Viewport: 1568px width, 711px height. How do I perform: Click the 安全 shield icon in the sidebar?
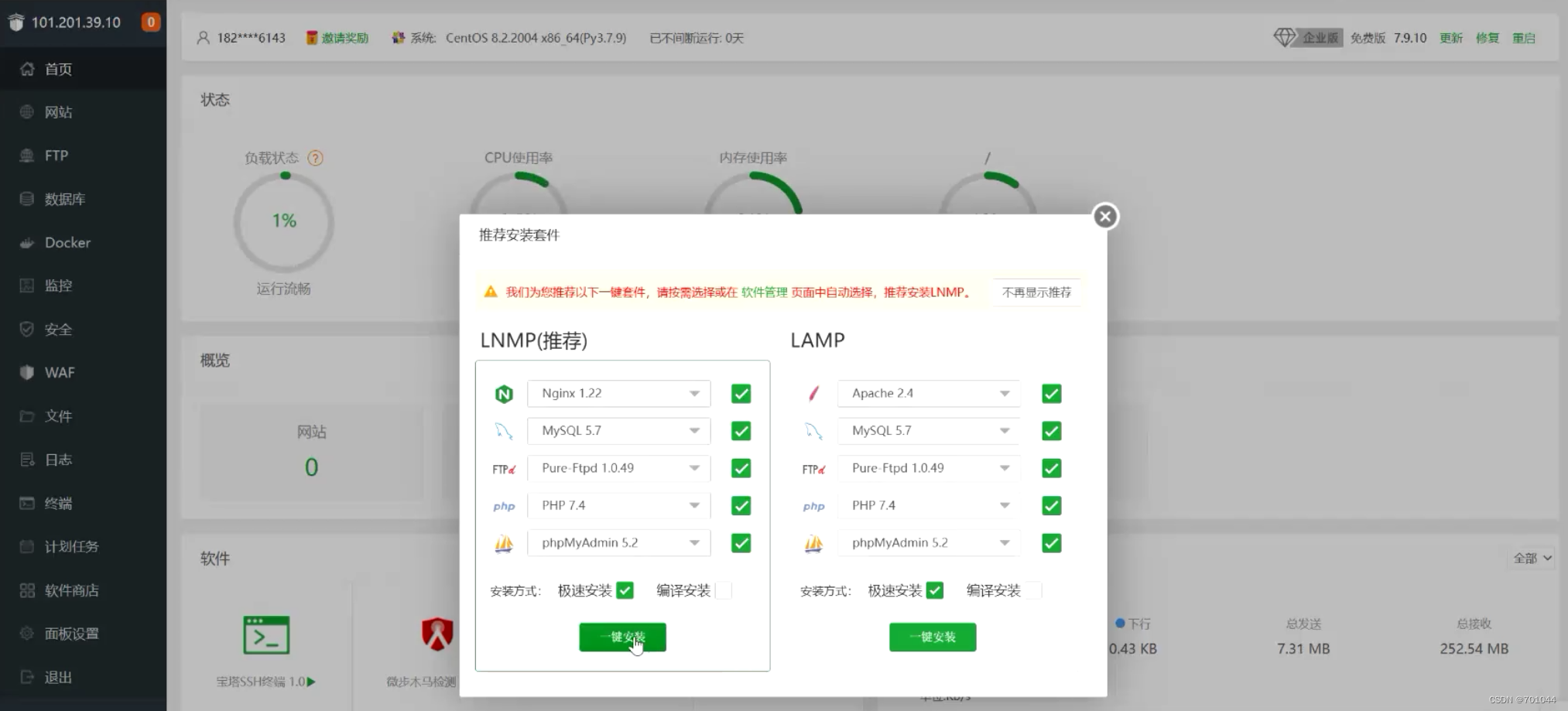pyautogui.click(x=27, y=329)
